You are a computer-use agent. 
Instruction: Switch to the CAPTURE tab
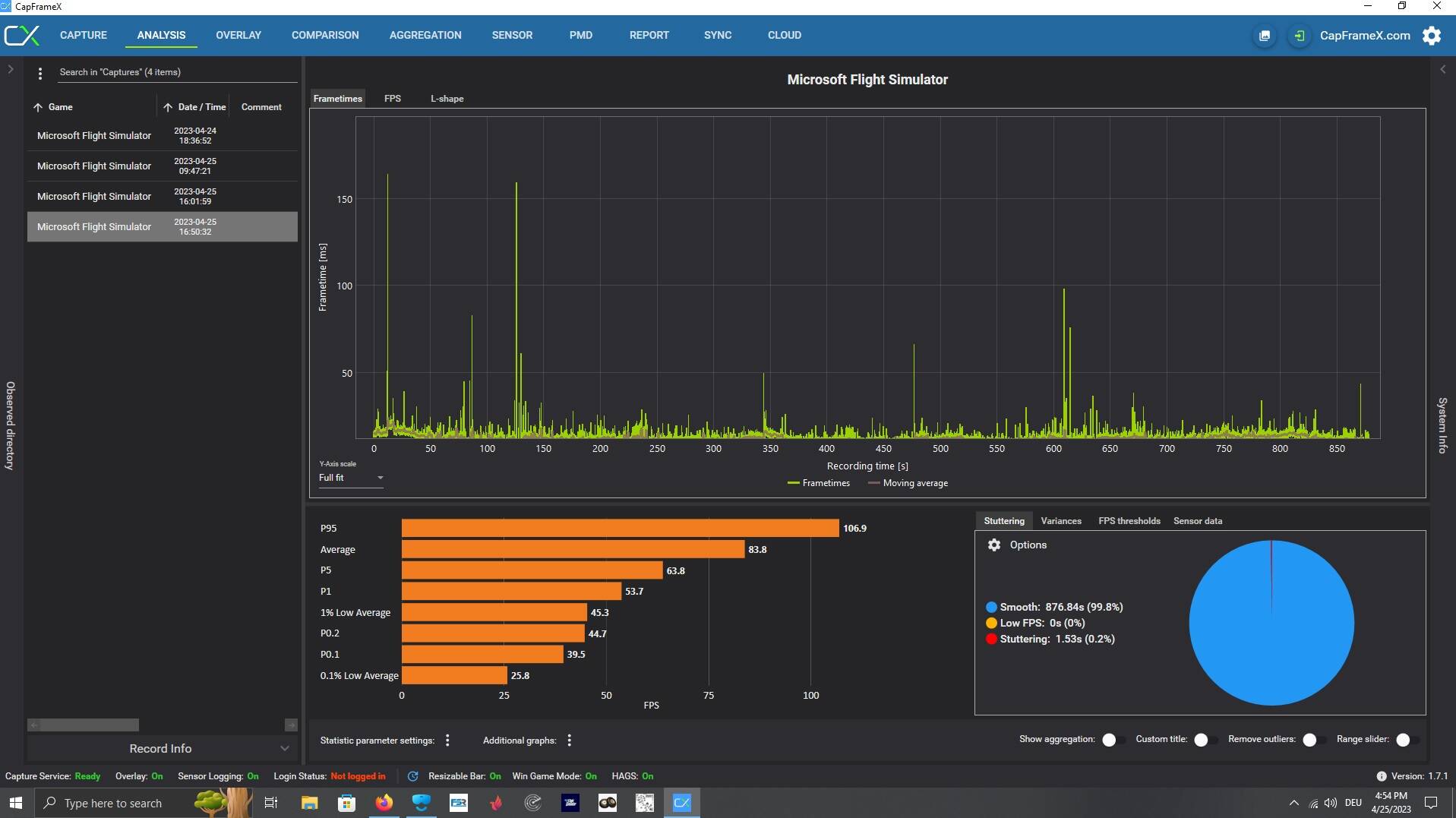[x=84, y=35]
